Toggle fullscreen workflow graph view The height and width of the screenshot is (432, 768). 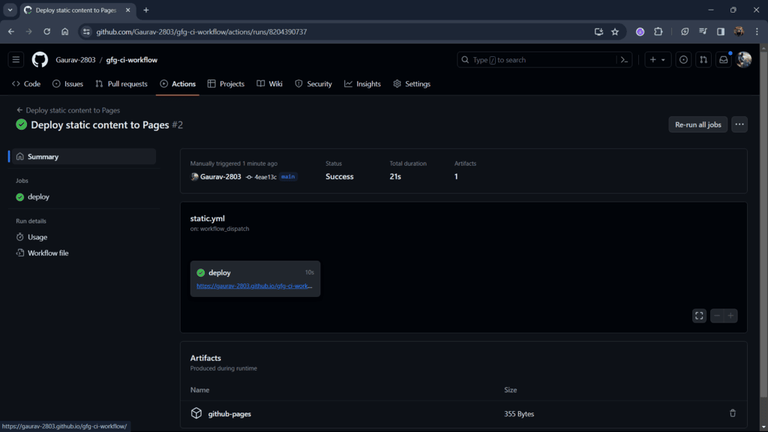(x=699, y=316)
